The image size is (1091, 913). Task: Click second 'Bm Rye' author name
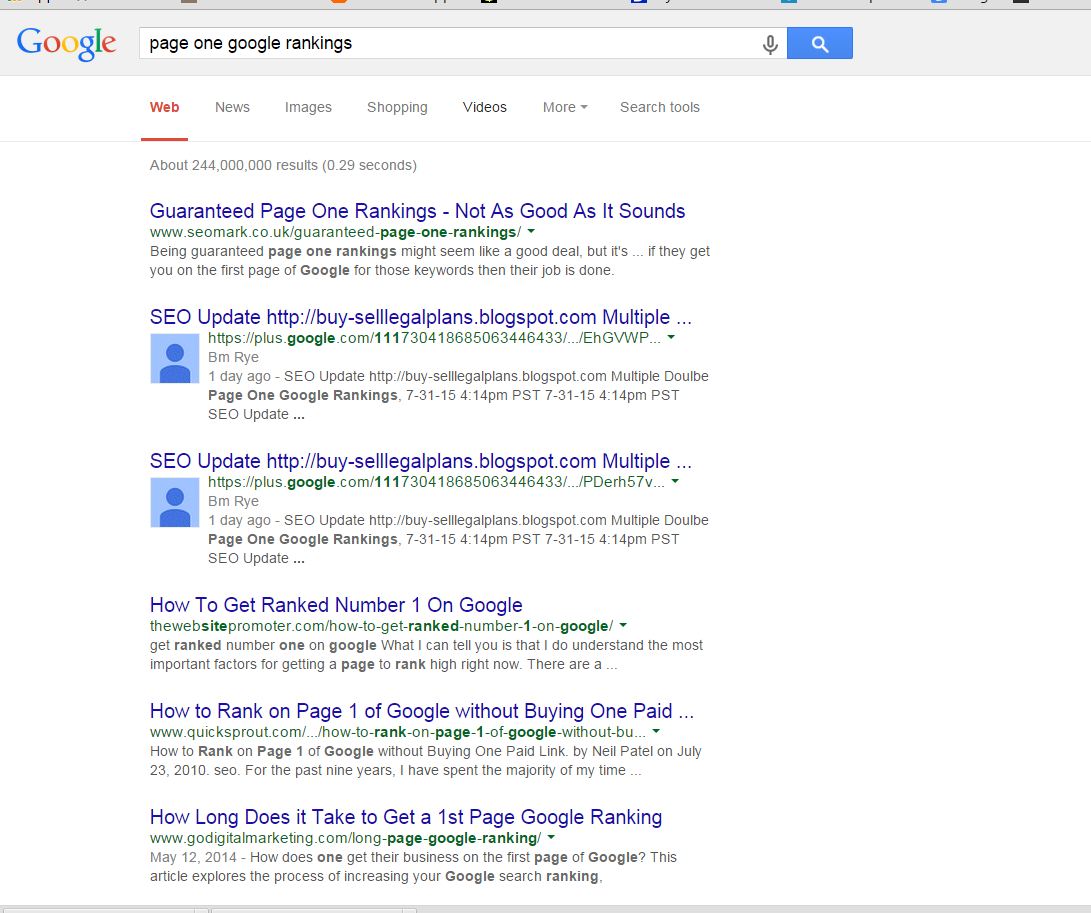pos(233,501)
